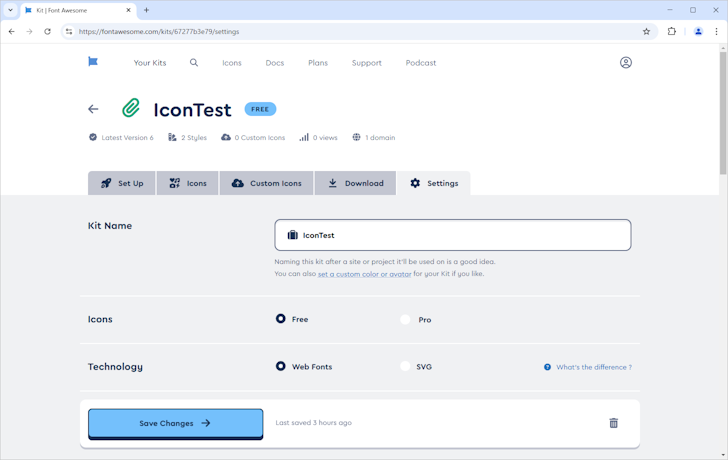Click the Kit Name text field
728x460 pixels.
452,235
